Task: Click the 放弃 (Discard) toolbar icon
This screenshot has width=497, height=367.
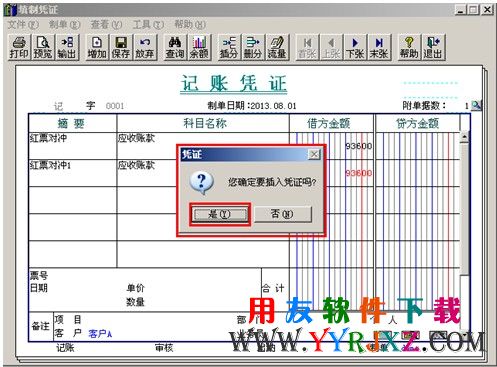Action: (x=145, y=48)
